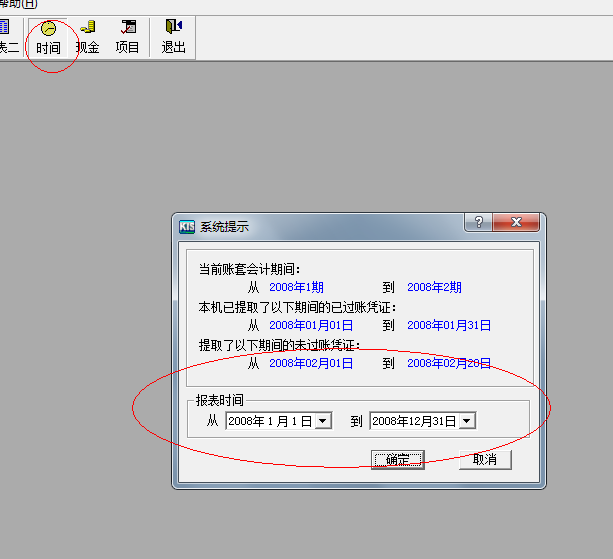This screenshot has height=559, width=613.
Task: Select the year in the 从 date field
Action: (244, 422)
